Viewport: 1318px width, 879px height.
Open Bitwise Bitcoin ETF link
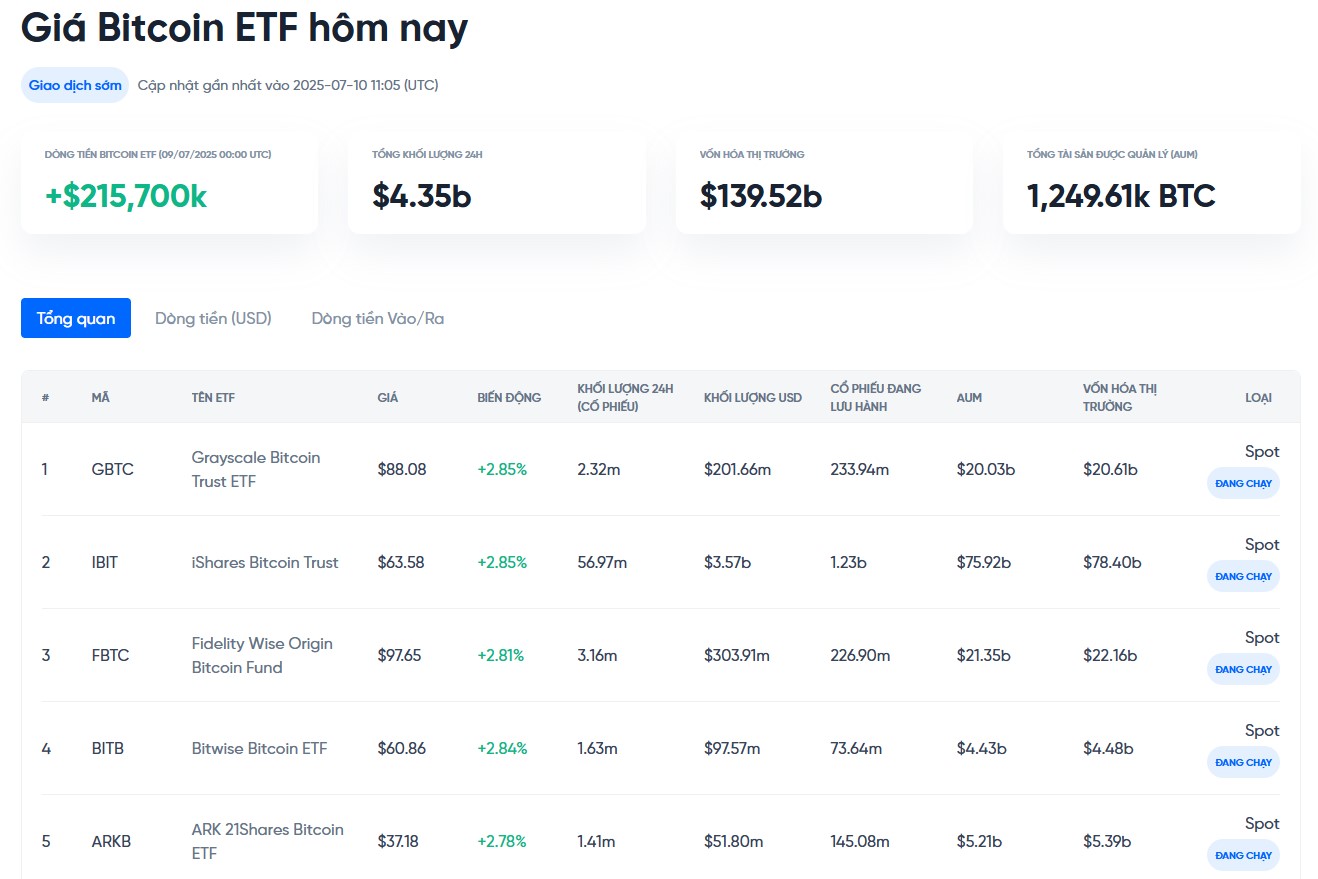click(x=259, y=748)
